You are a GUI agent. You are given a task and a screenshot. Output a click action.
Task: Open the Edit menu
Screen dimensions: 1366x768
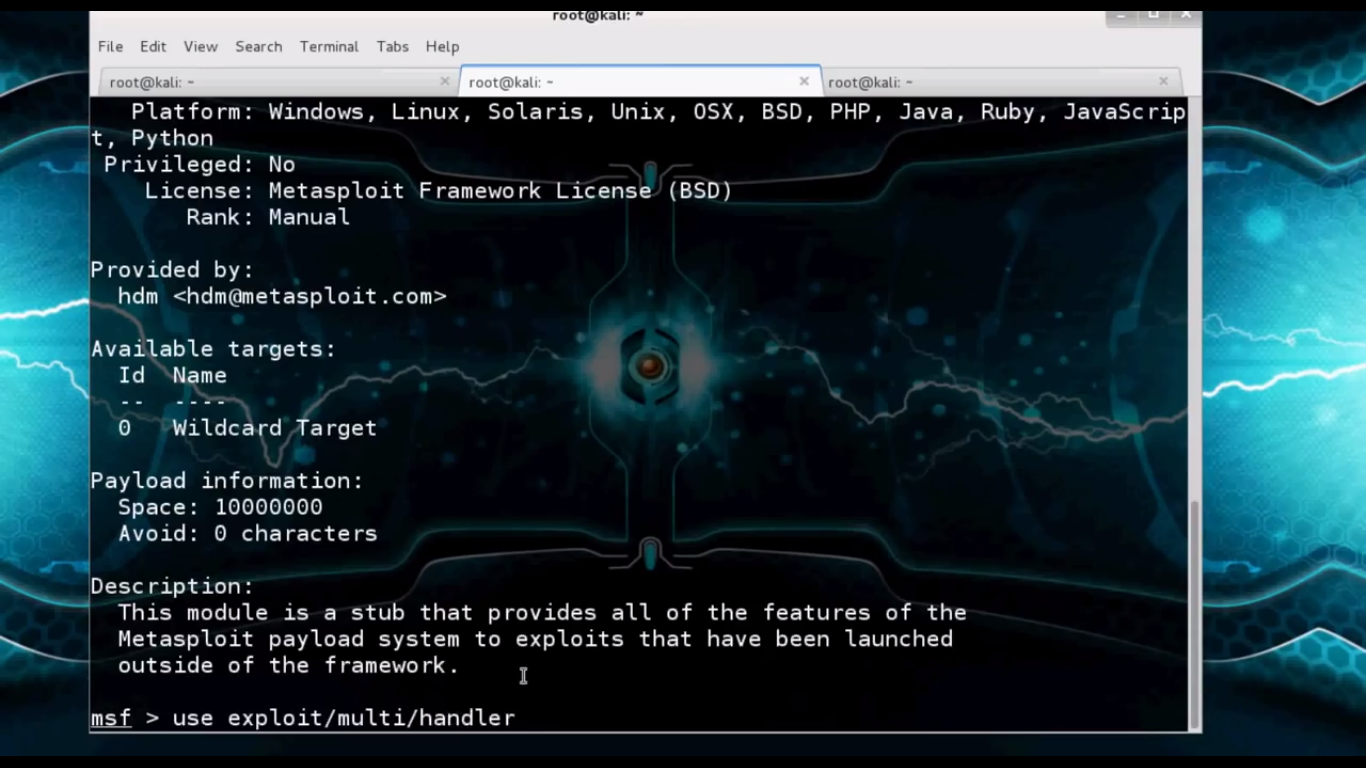(152, 46)
